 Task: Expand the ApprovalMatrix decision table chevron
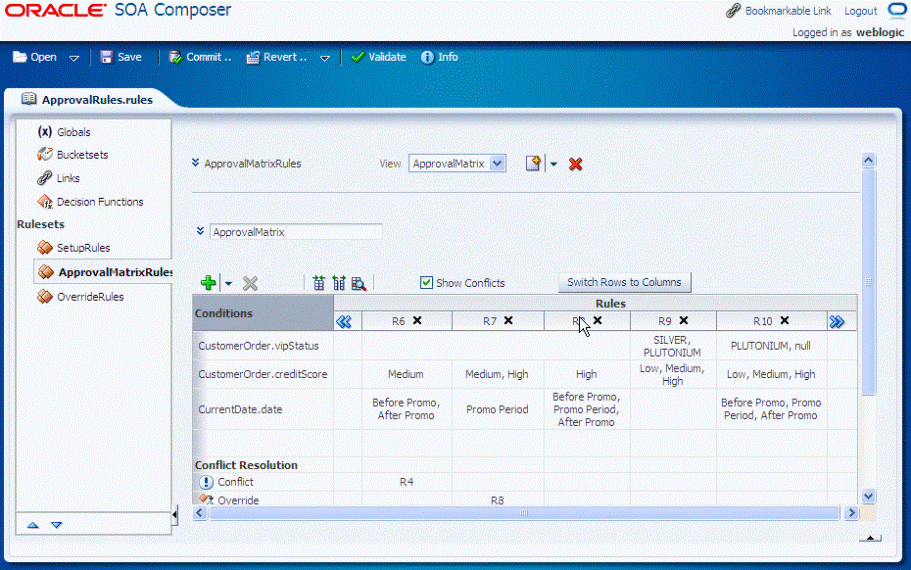200,231
